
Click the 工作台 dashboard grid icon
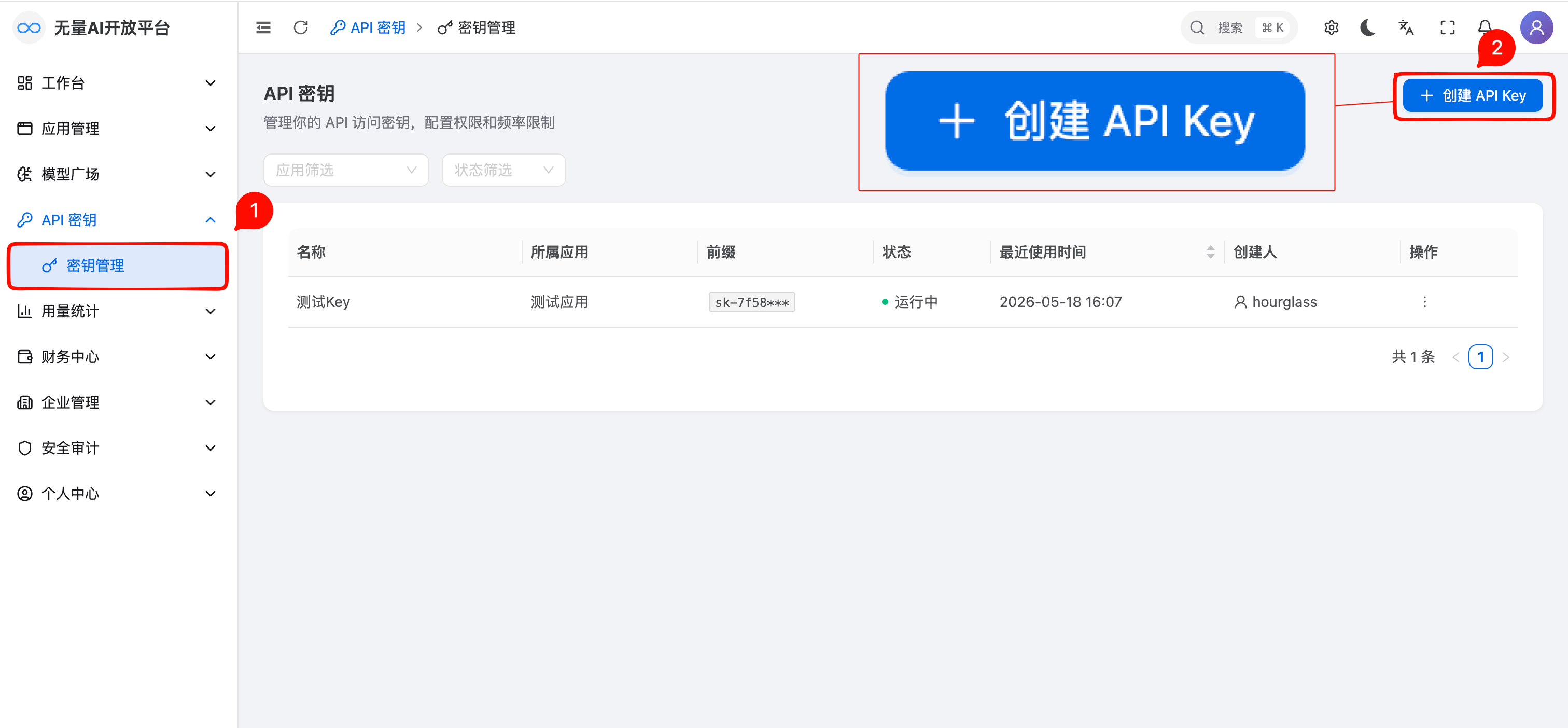(x=24, y=83)
